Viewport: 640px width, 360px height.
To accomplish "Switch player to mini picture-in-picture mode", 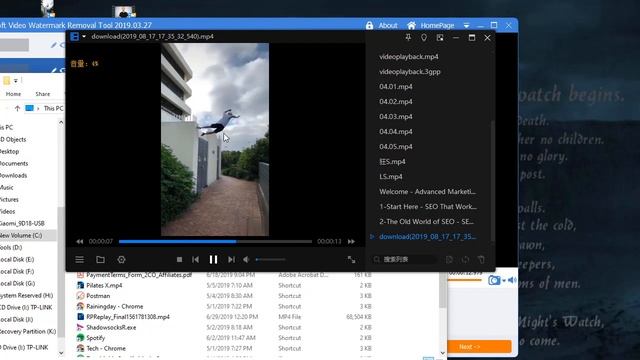I will [440, 38].
